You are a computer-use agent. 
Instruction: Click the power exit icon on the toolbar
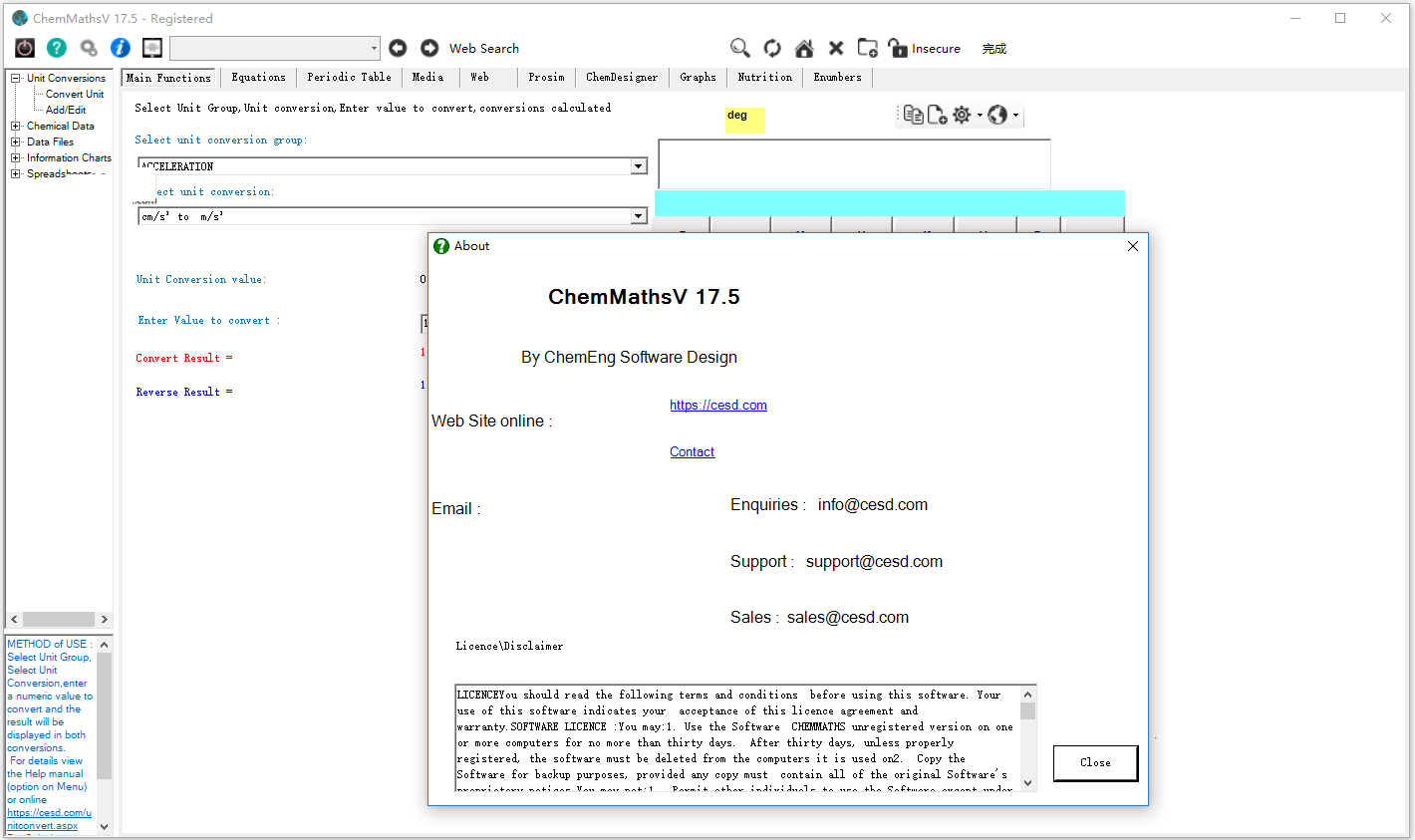[x=24, y=47]
